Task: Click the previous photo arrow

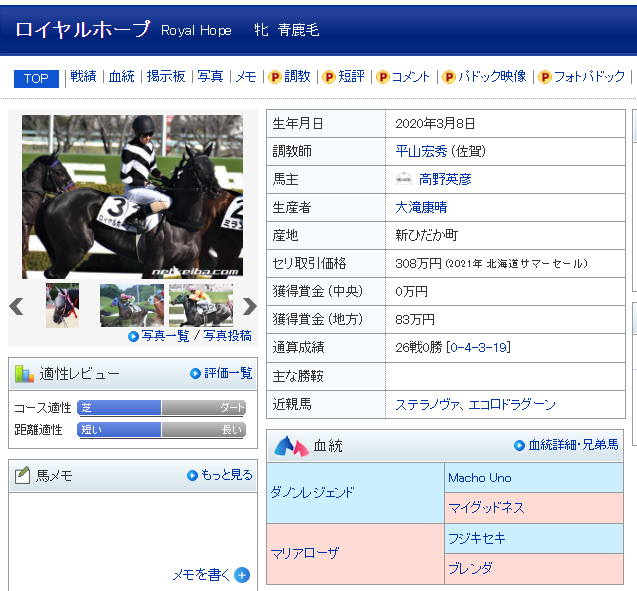Action: tap(16, 306)
